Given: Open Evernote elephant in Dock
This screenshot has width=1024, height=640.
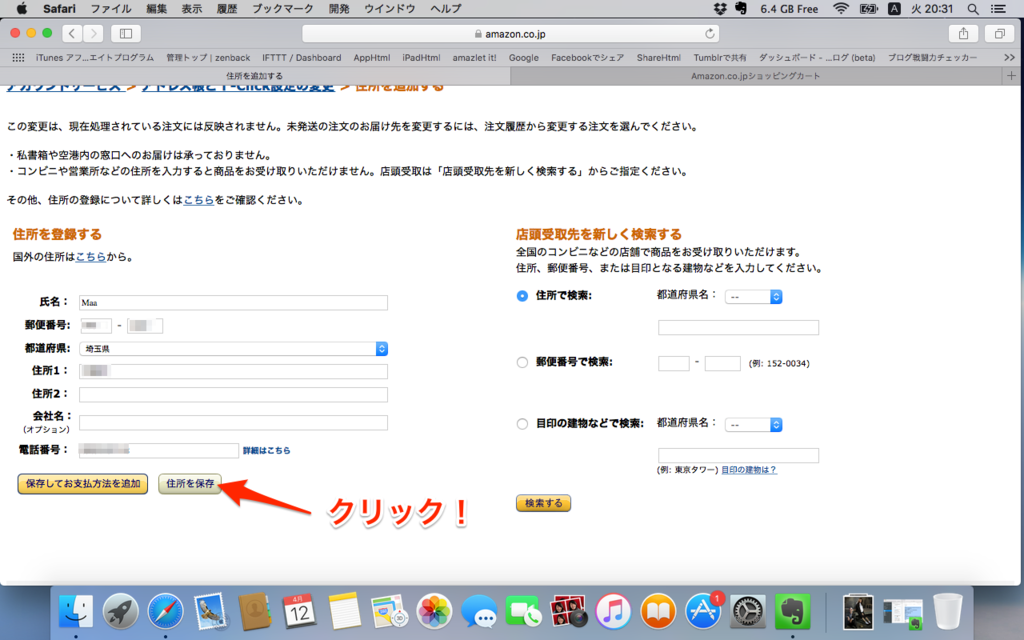Looking at the screenshot, I should click(792, 612).
